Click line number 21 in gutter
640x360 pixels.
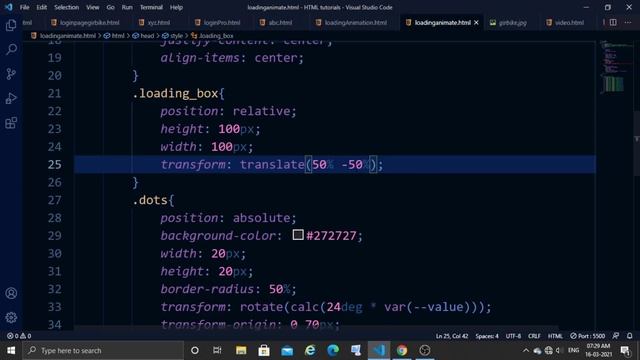(x=55, y=93)
